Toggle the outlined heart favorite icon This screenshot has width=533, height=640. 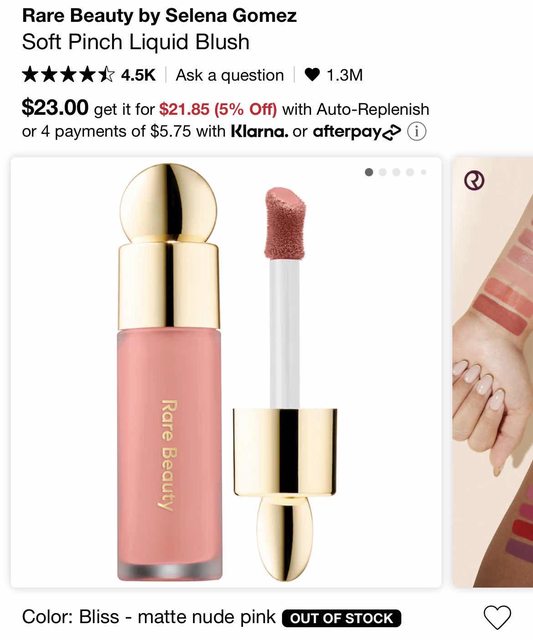[x=497, y=617]
